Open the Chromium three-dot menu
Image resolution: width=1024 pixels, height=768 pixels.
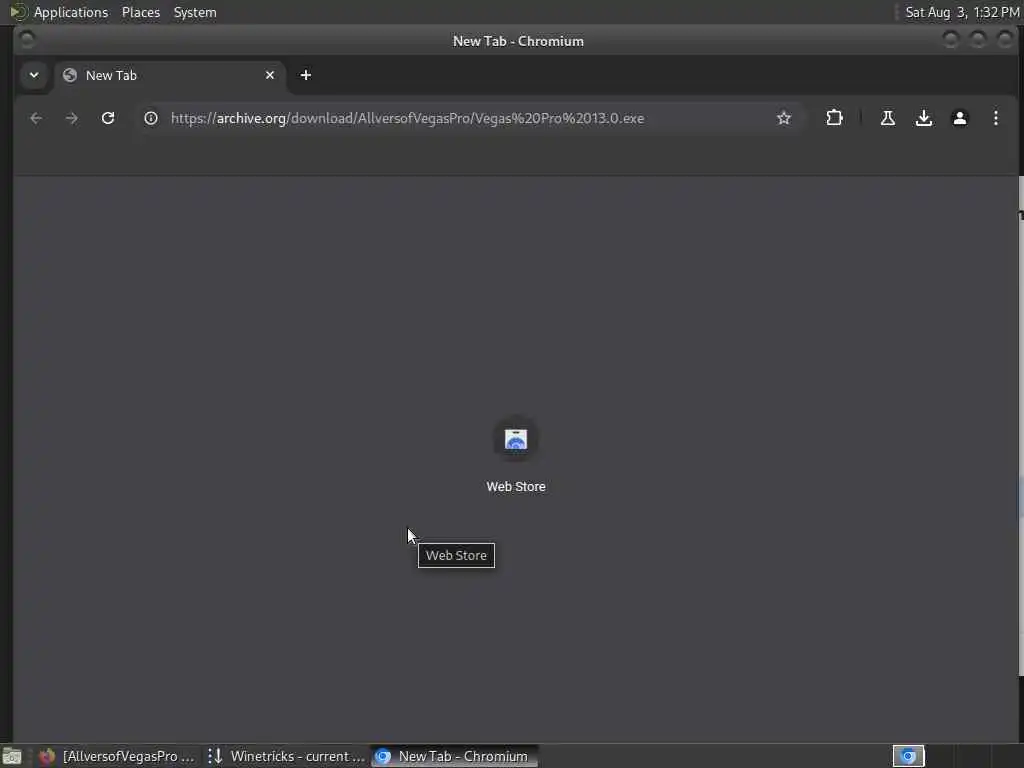995,118
